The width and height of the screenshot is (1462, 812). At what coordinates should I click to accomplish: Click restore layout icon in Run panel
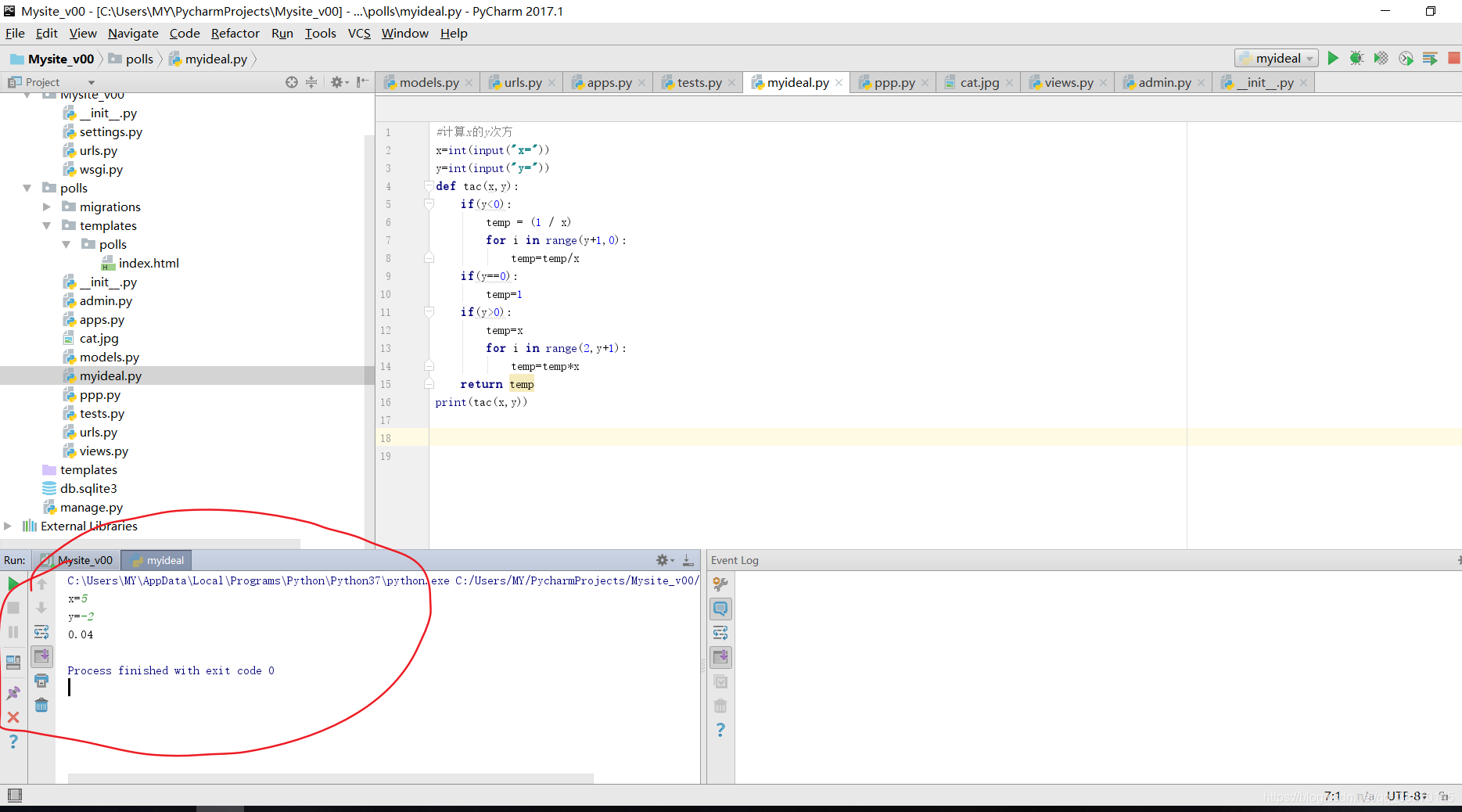[x=13, y=663]
